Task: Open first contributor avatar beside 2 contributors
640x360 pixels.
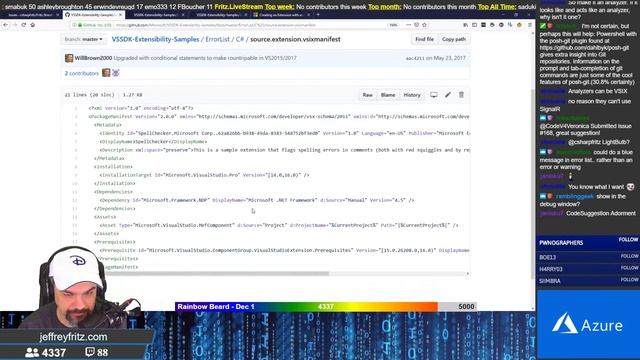Action: [106, 73]
